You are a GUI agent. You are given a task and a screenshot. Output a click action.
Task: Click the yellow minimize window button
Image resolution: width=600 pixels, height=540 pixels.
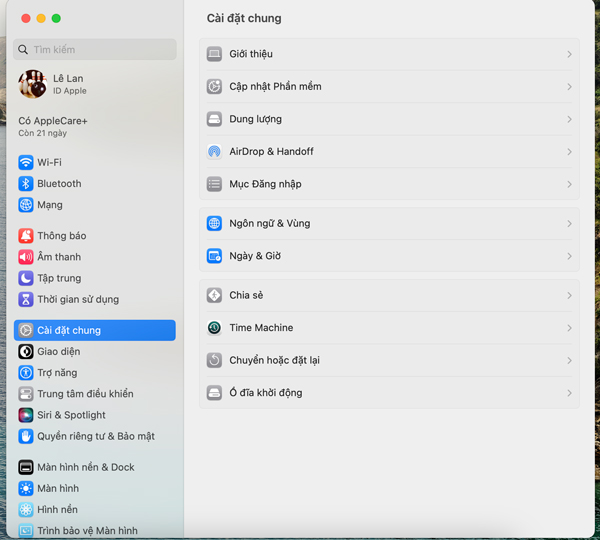tap(41, 18)
